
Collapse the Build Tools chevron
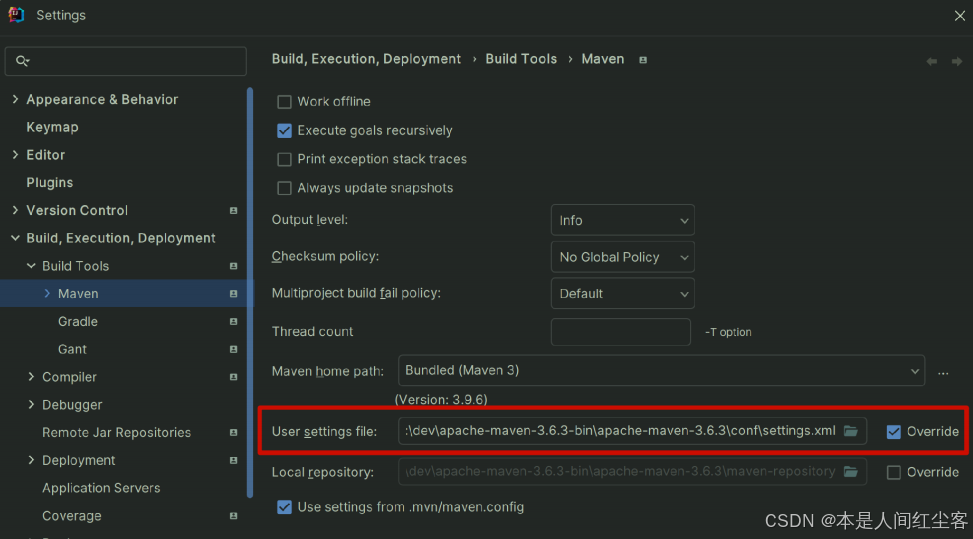click(31, 266)
